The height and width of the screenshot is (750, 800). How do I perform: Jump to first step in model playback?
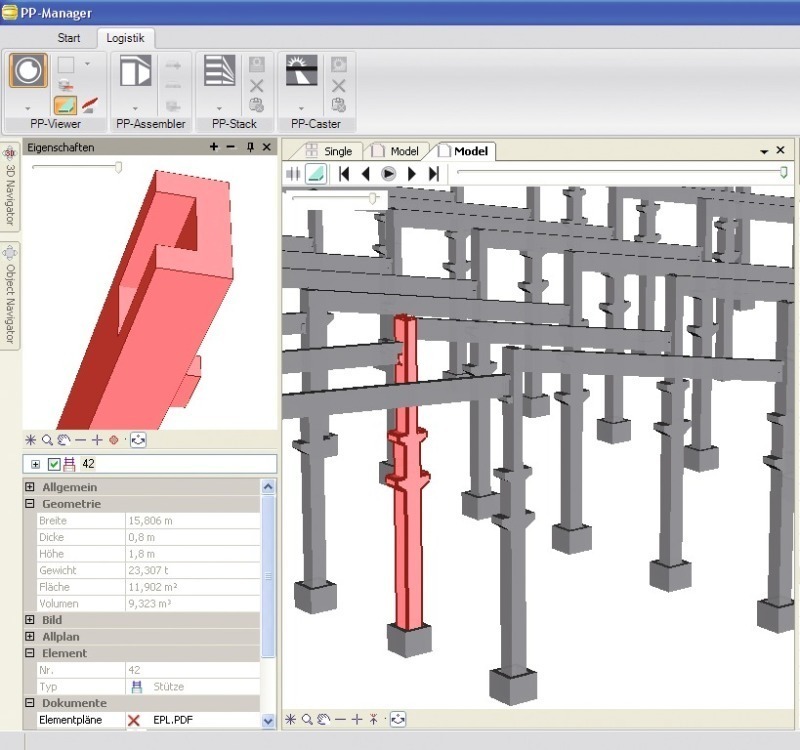(344, 174)
